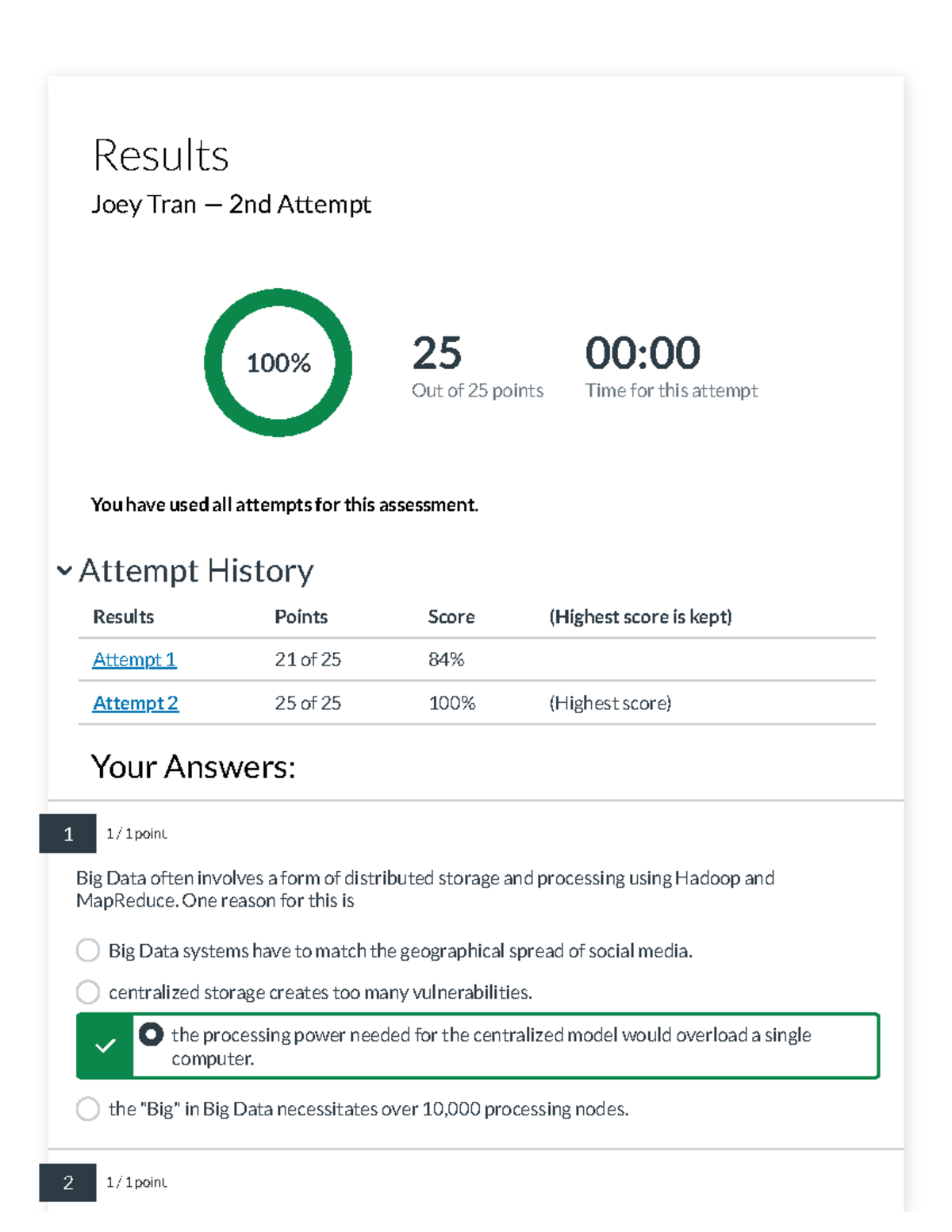Click the question number 1 badge
952x1232 pixels.
(x=68, y=834)
